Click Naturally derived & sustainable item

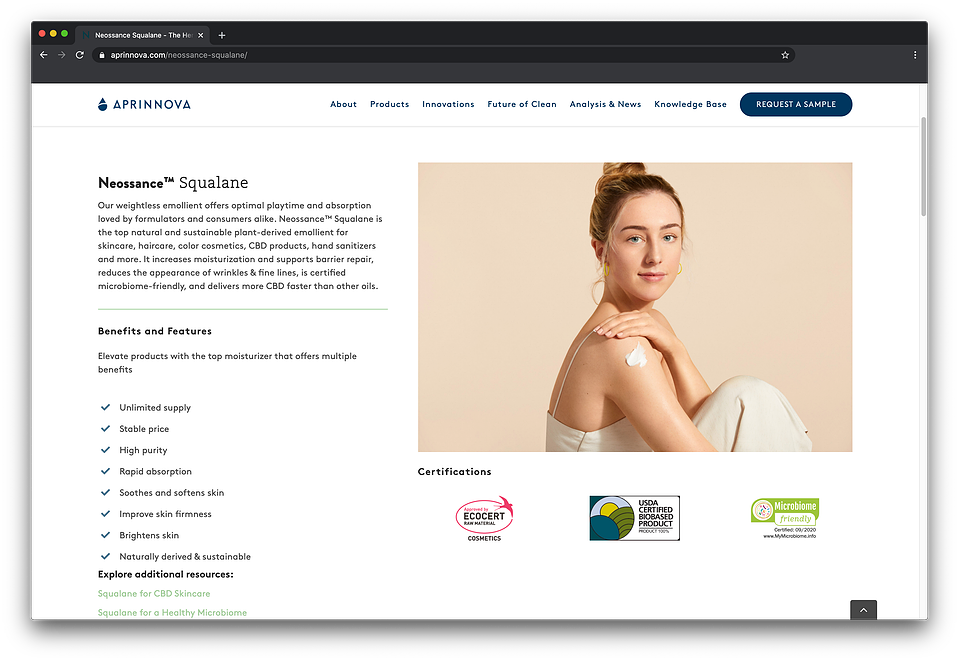pyautogui.click(x=185, y=557)
